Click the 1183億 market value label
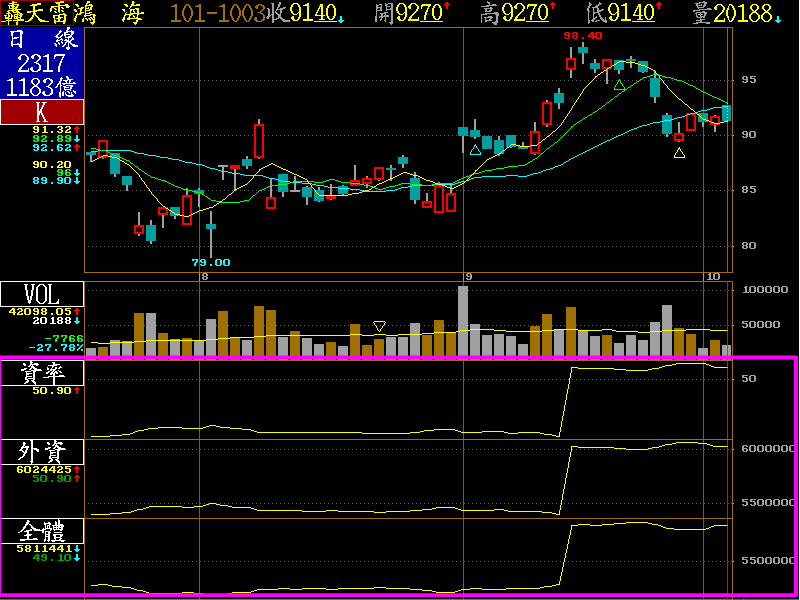This screenshot has height=600, width=800. [x=42, y=87]
